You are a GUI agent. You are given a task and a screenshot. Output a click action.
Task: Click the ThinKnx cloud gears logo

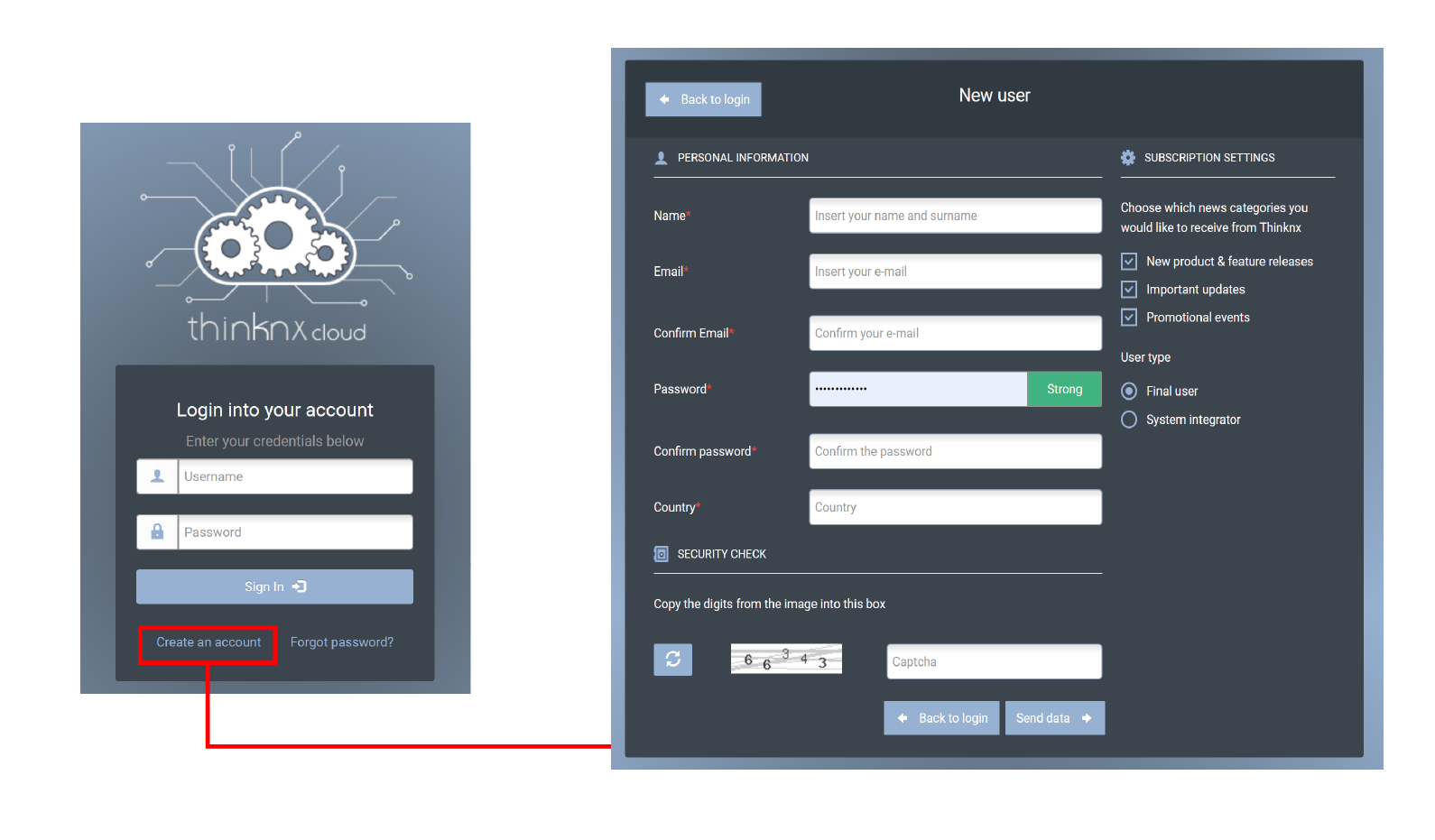[x=275, y=236]
